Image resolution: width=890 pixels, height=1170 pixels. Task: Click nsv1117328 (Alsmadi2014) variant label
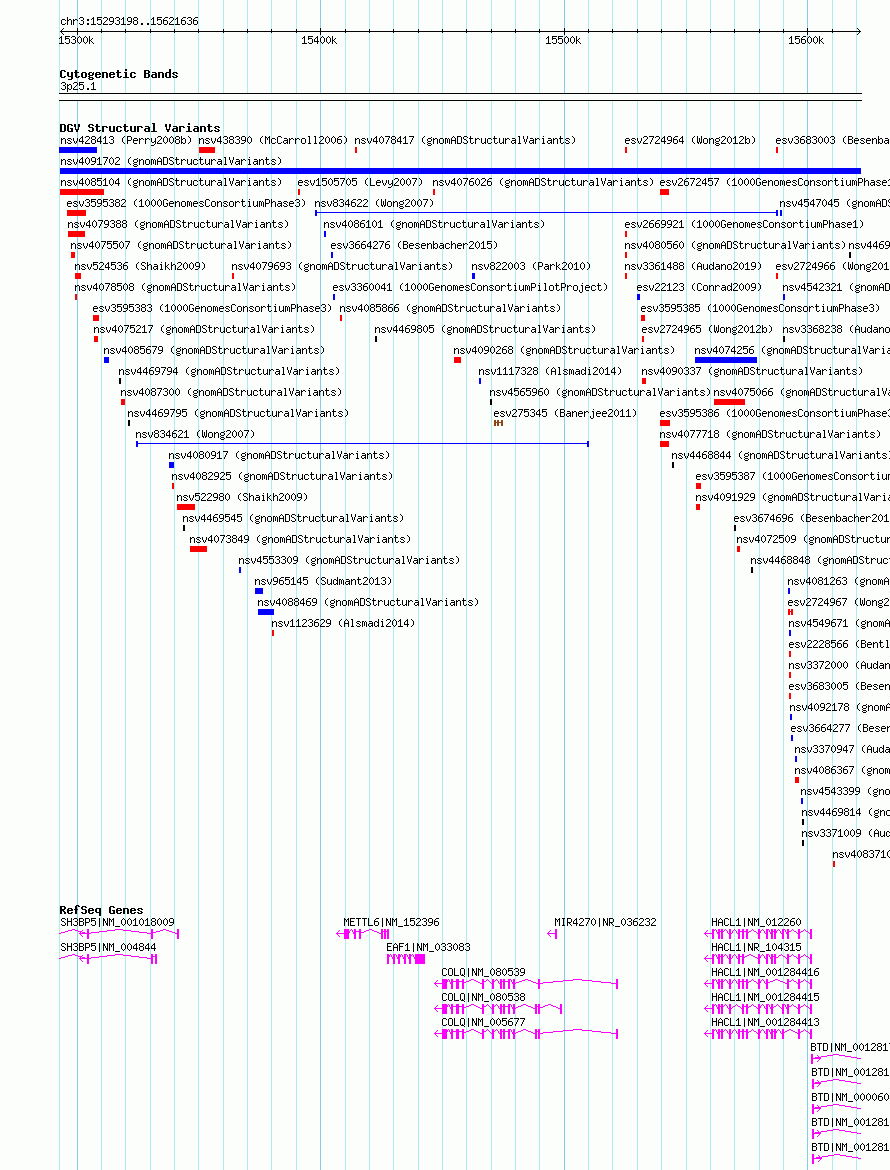(550, 371)
